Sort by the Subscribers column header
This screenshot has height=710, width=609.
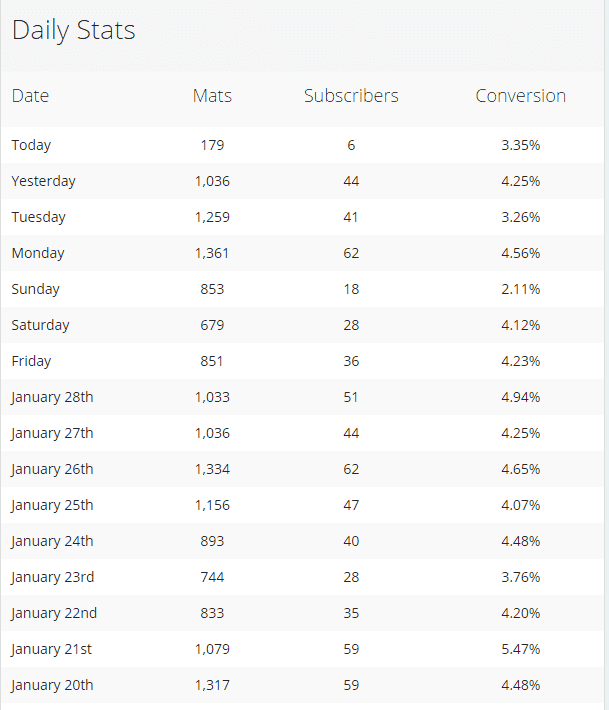coord(351,96)
